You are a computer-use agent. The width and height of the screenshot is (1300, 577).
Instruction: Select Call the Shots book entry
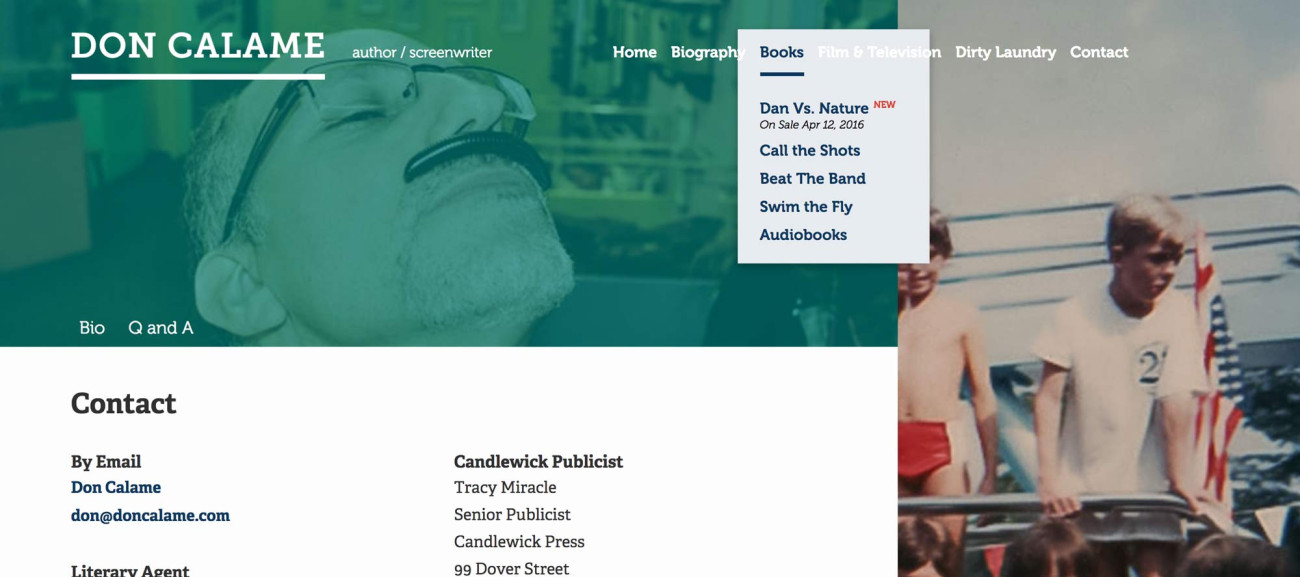point(809,150)
